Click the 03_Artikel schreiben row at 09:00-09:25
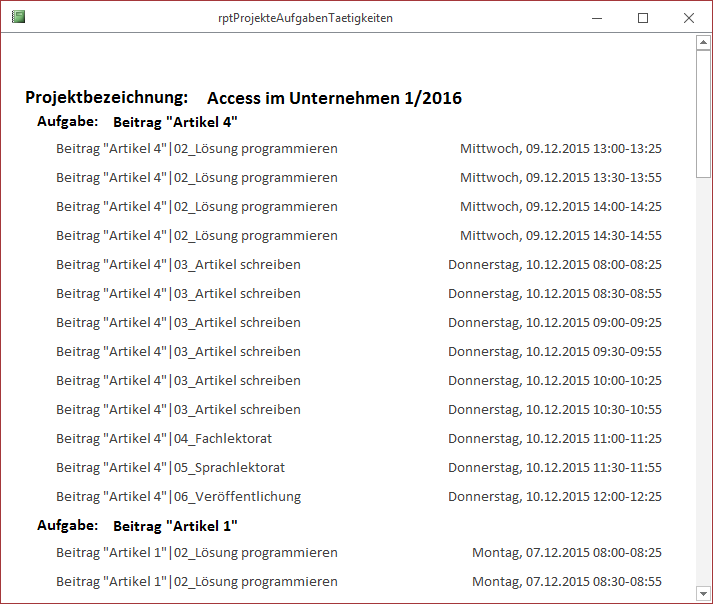 pyautogui.click(x=178, y=323)
